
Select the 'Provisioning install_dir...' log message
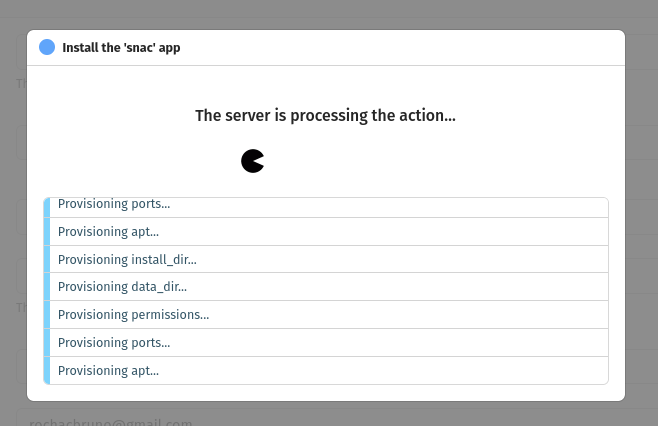click(127, 259)
